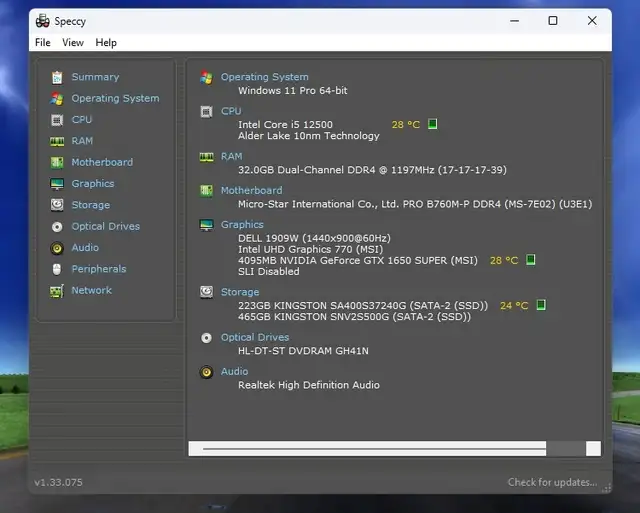
Task: Click drive icon beside Storage heading
Action: point(207,292)
